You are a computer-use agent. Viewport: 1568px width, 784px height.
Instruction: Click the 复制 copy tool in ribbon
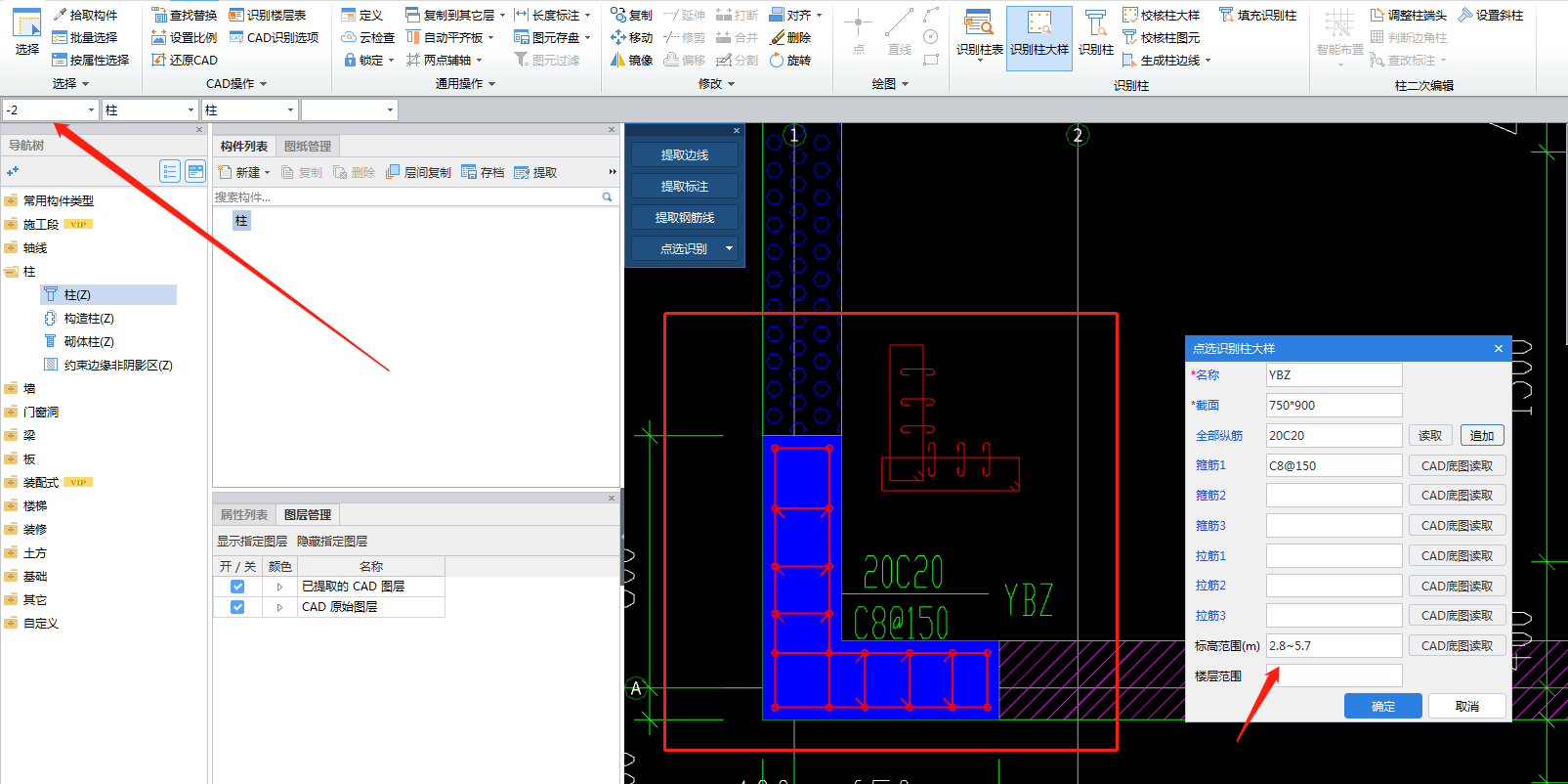point(631,15)
